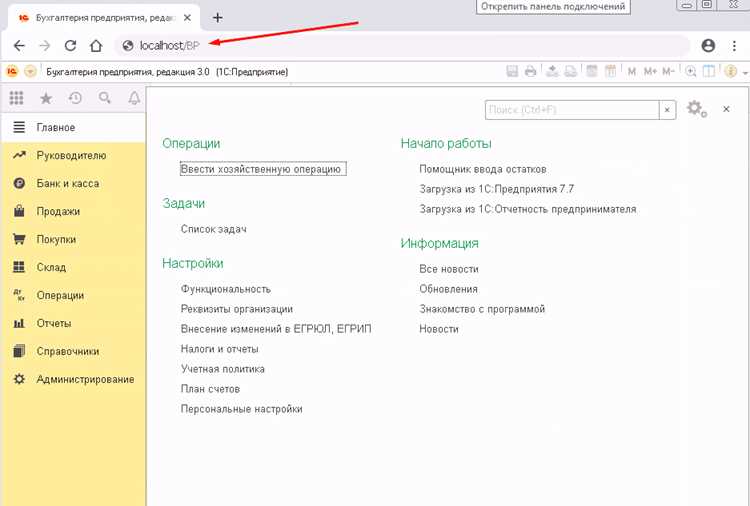Open Внесение изменений в ЕГРЮЛ, ЕГРИП
The image size is (750, 506).
pyautogui.click(x=276, y=329)
